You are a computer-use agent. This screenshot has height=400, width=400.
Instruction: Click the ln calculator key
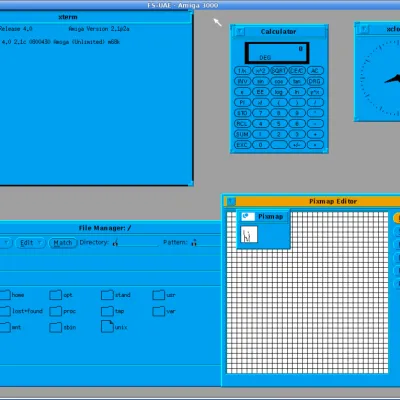point(297,92)
